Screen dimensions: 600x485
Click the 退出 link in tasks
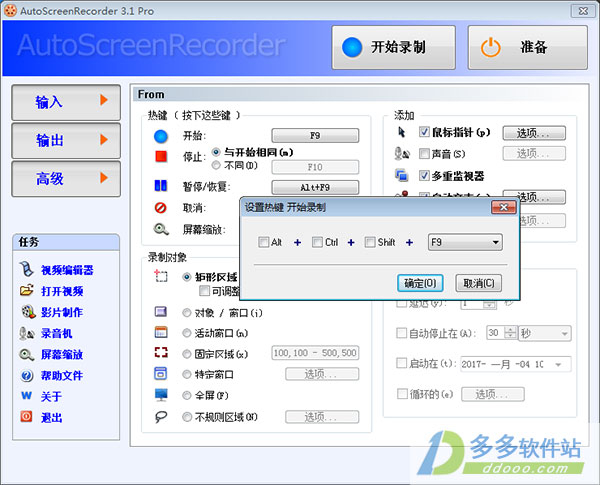pyautogui.click(x=52, y=418)
